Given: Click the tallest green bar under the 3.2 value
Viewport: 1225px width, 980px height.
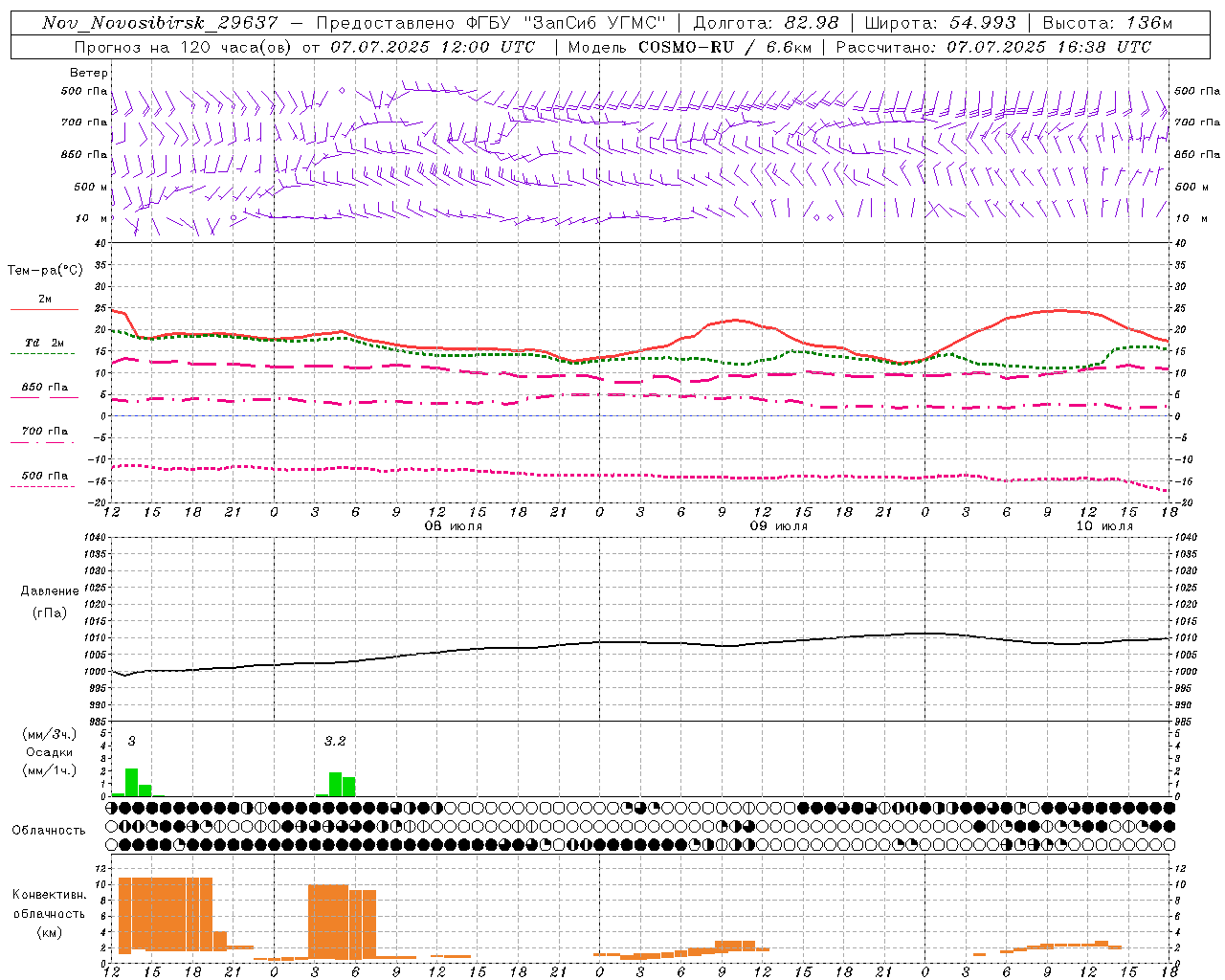Looking at the screenshot, I should 336,784.
